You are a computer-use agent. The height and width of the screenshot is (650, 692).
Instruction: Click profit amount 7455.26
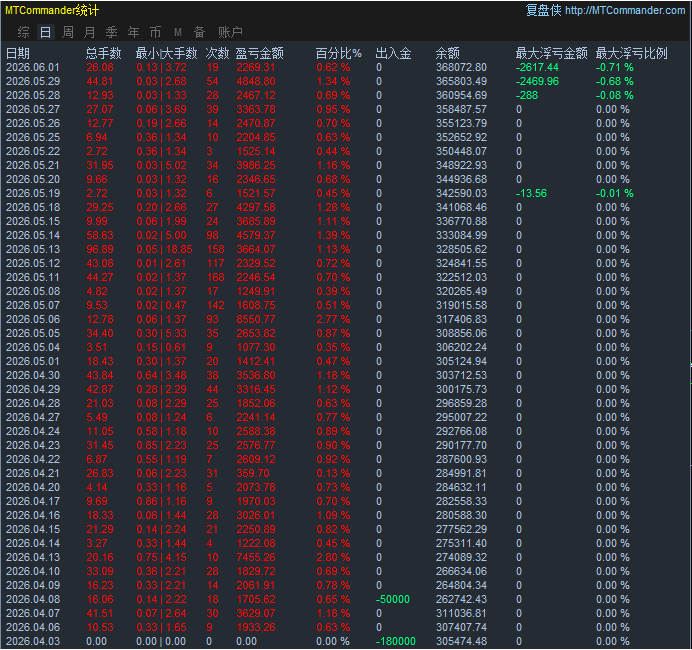pos(256,557)
